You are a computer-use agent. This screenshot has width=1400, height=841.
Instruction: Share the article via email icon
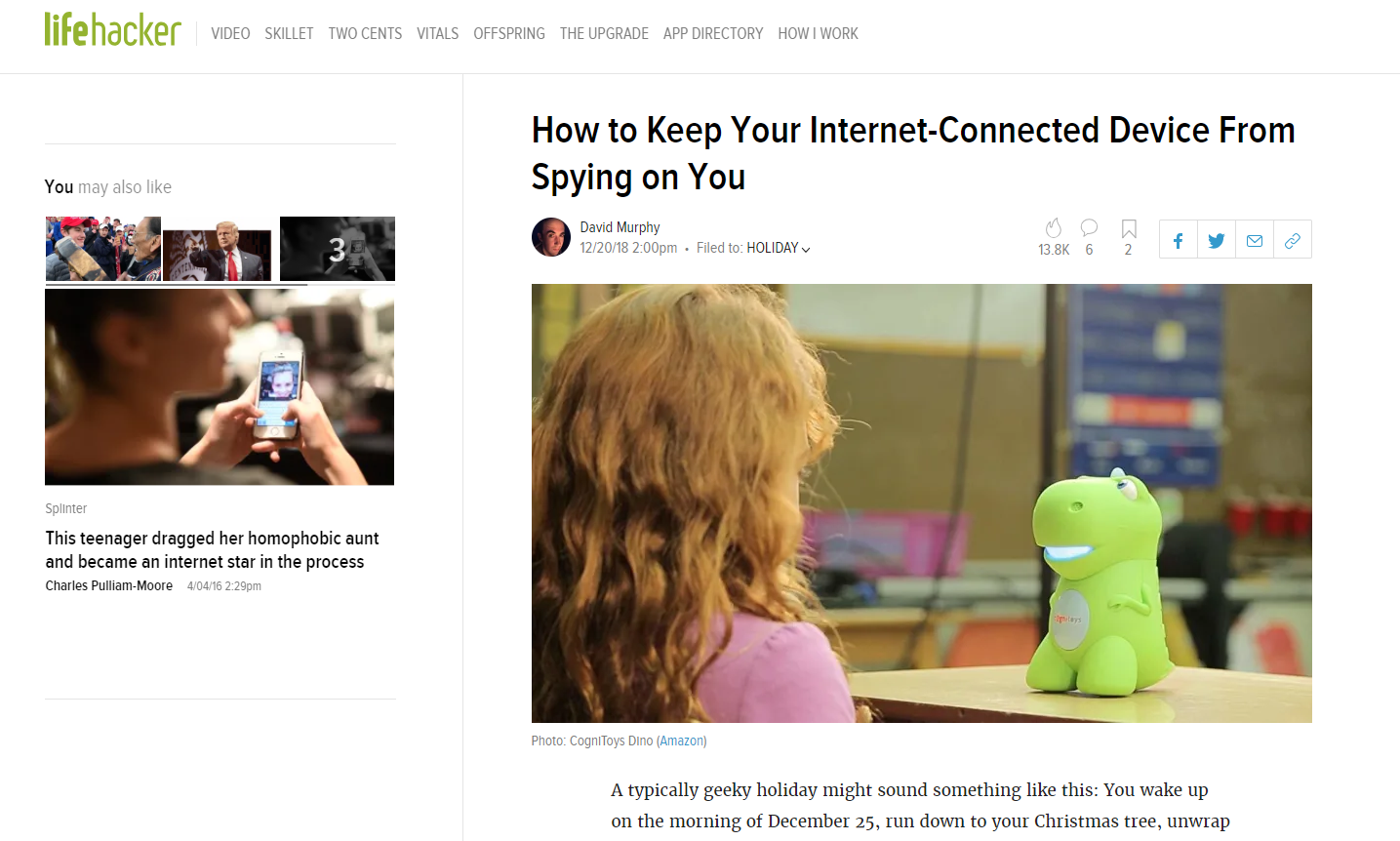pos(1255,240)
